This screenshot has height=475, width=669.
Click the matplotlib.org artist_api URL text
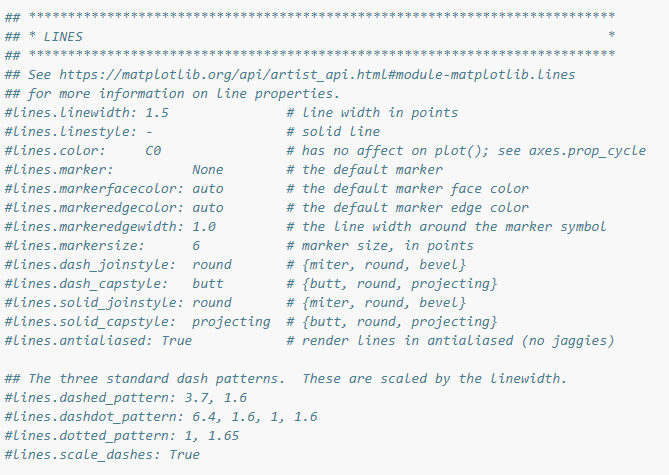coord(317,75)
